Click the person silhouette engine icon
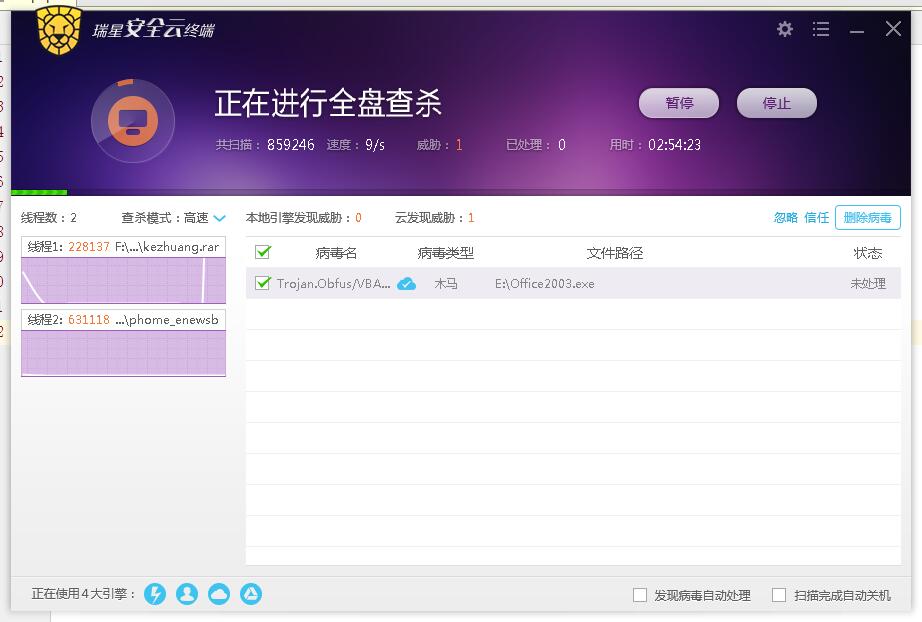The image size is (922, 622). pos(187,594)
